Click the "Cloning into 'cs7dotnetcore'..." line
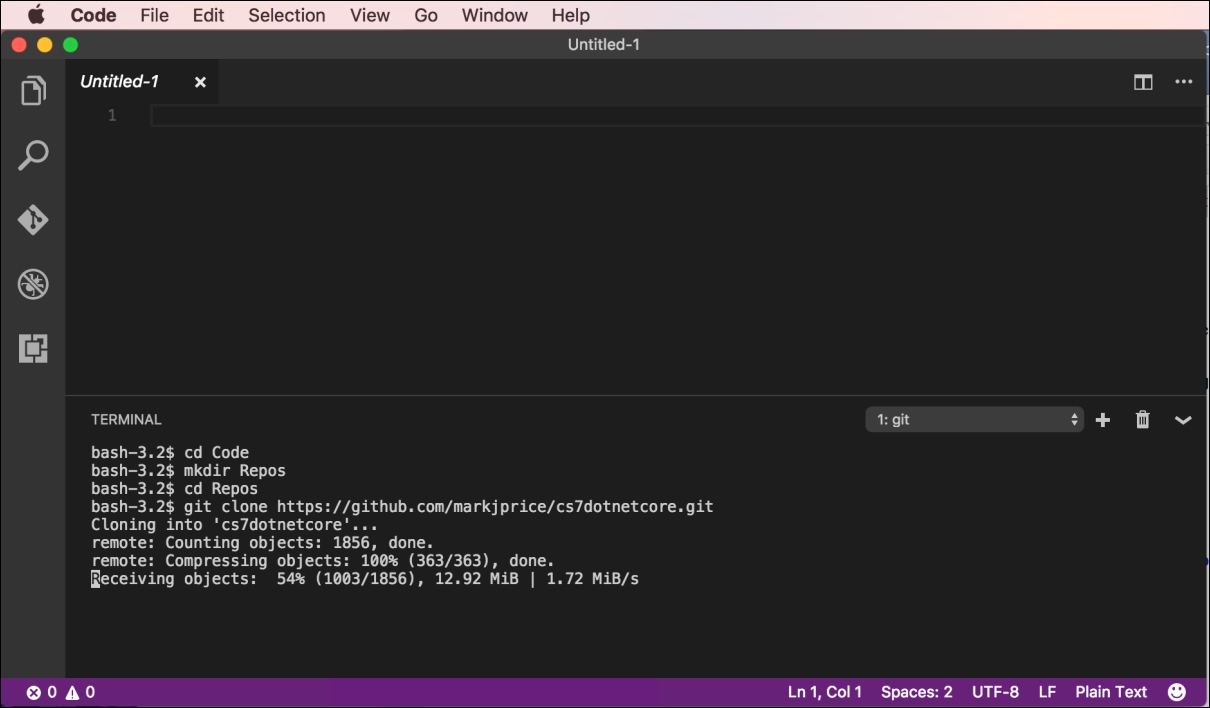Screen dimensions: 1210x708 [235, 525]
